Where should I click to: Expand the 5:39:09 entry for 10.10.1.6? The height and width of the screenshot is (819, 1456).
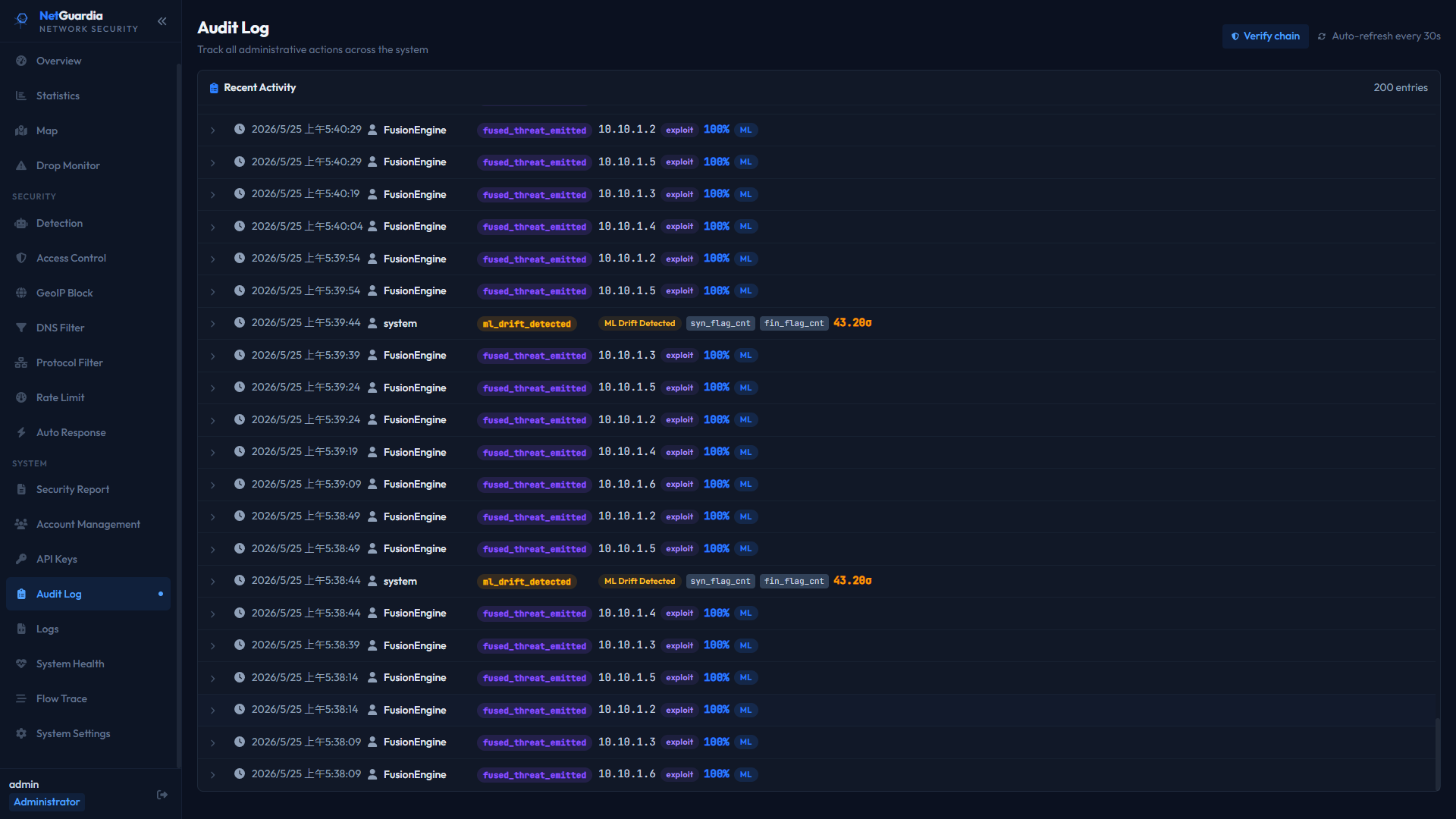(x=213, y=485)
